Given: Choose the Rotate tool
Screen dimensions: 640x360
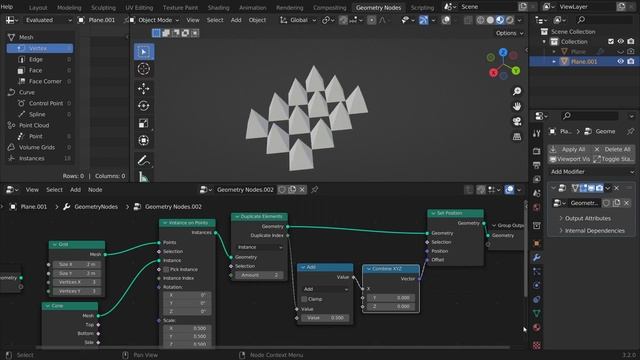Looking at the screenshot, I should tap(143, 106).
